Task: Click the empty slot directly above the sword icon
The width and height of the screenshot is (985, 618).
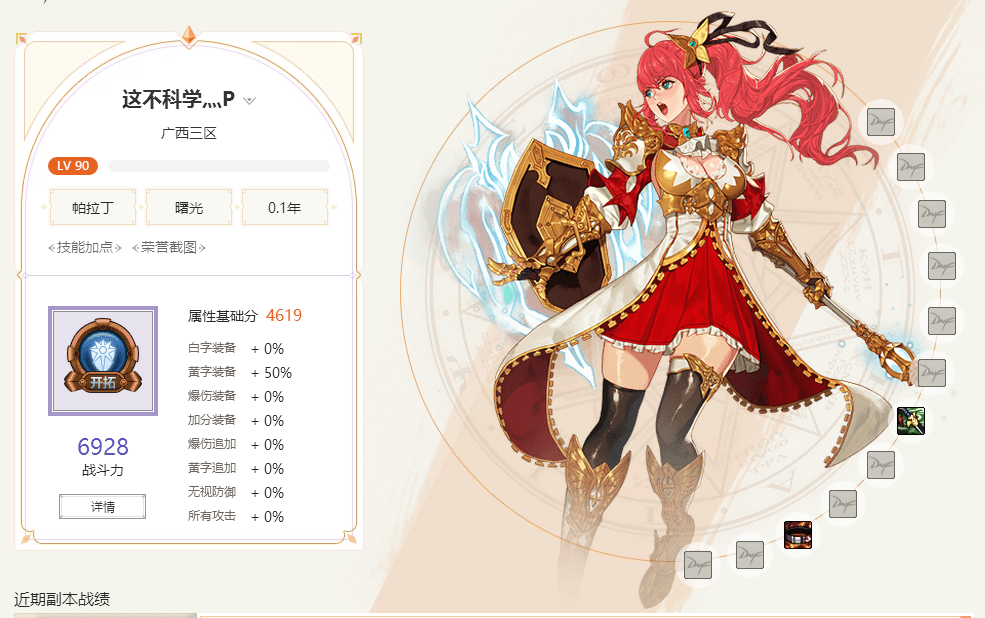Action: pyautogui.click(x=932, y=373)
